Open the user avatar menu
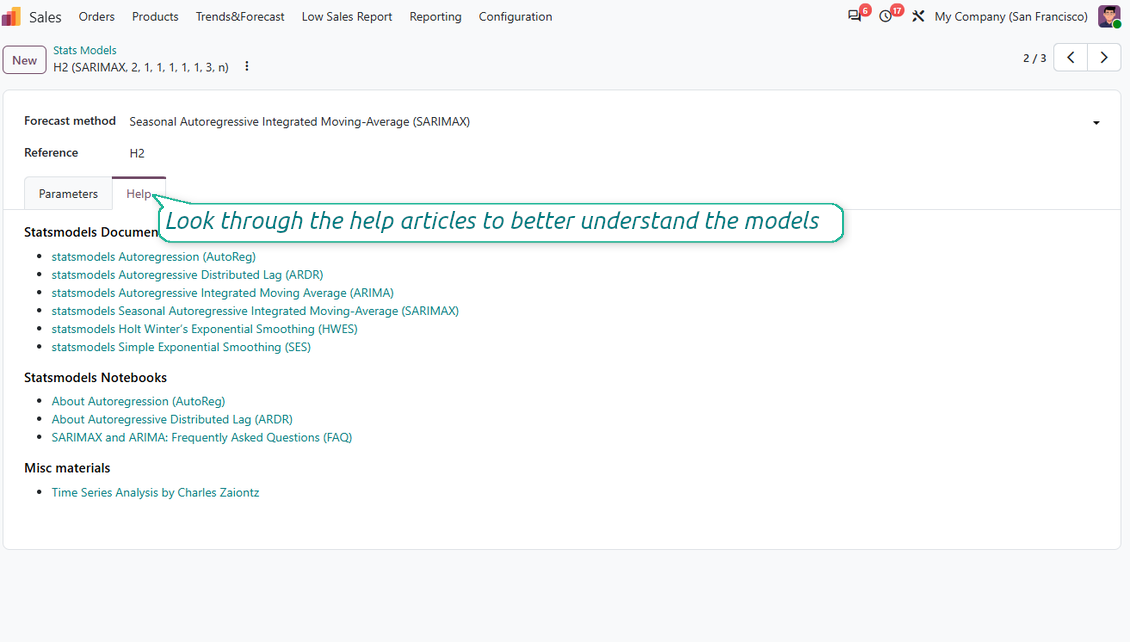Viewport: 1130px width, 642px height. tap(1109, 16)
